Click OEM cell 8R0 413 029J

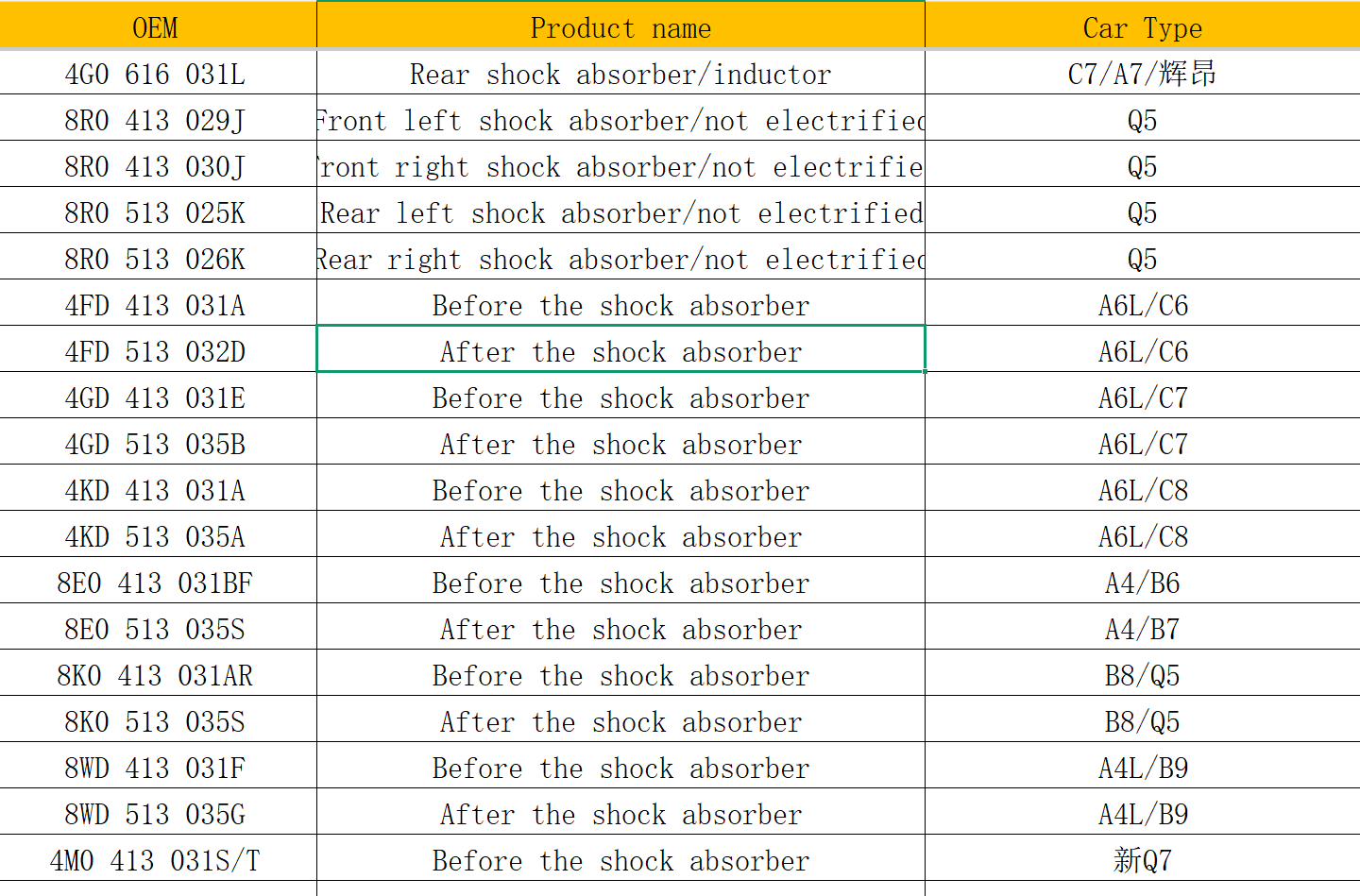coord(156,120)
